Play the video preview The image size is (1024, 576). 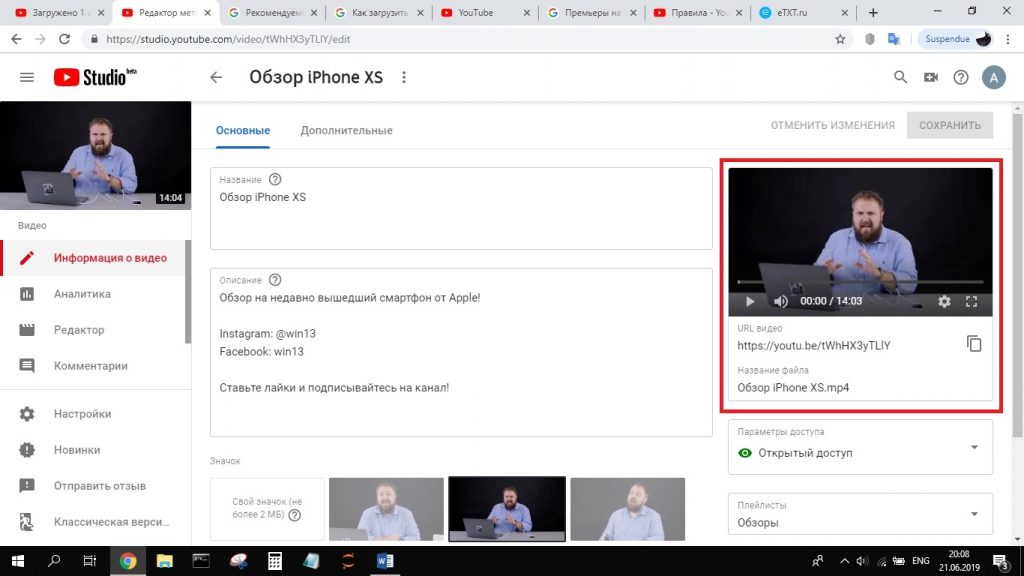coord(750,302)
